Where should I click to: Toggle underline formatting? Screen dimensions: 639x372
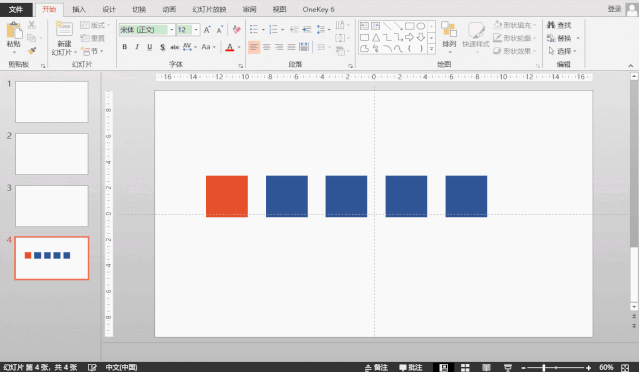pos(150,47)
